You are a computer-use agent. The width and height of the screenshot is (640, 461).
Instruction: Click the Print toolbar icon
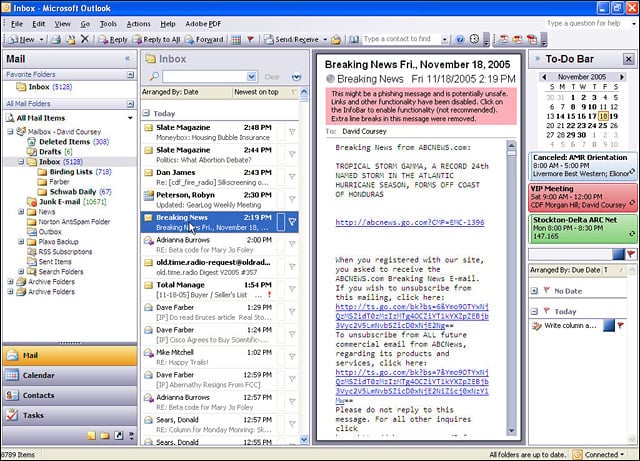[56, 40]
